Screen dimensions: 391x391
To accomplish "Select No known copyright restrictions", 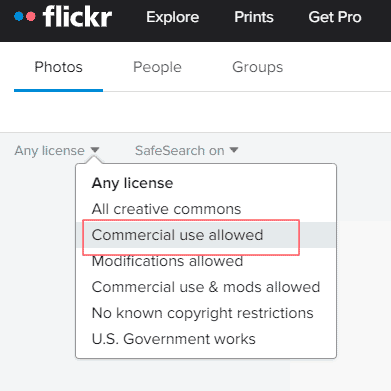I will 202,313.
